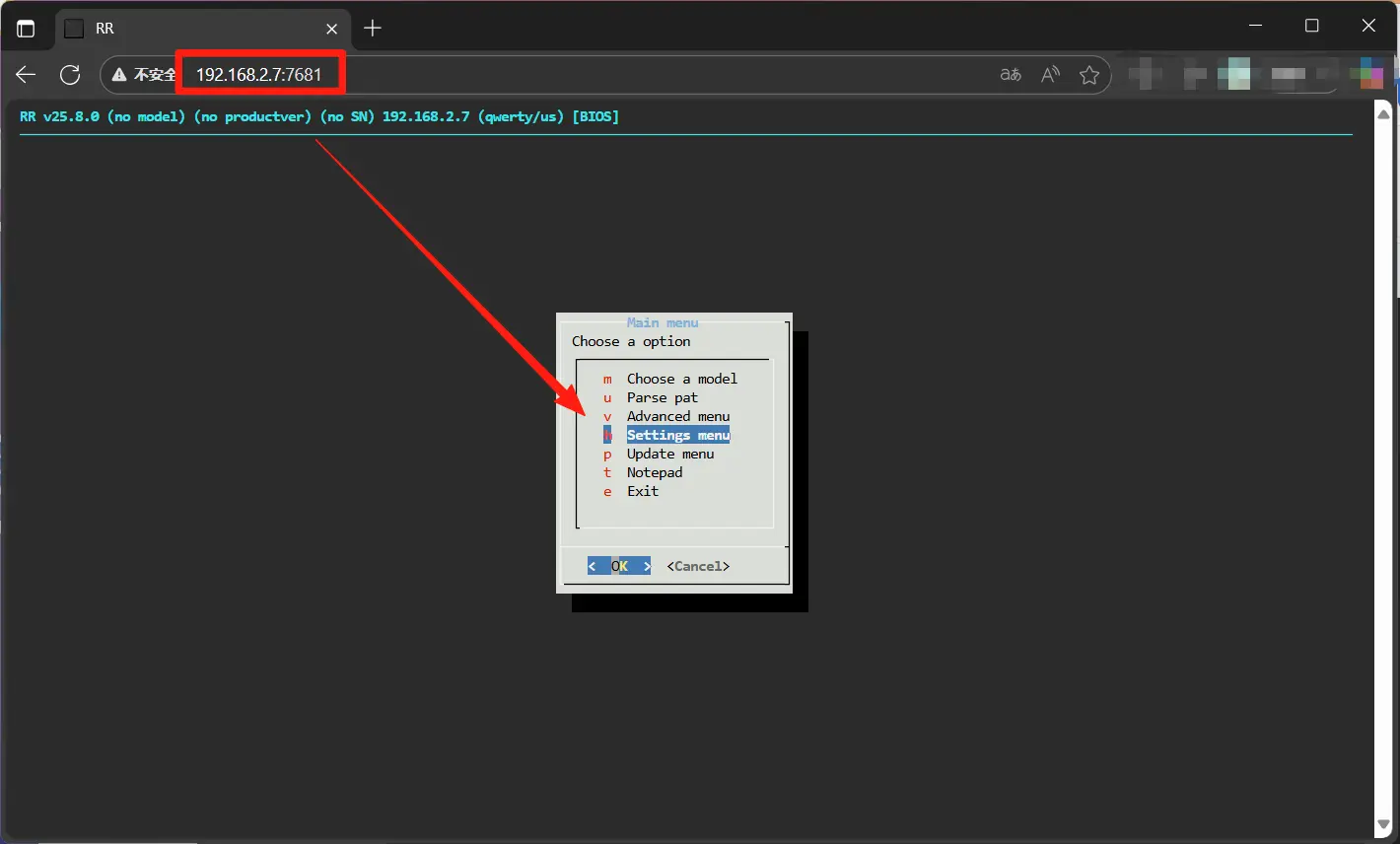
Task: Open the highlighted Settings menu entry
Action: (x=678, y=435)
